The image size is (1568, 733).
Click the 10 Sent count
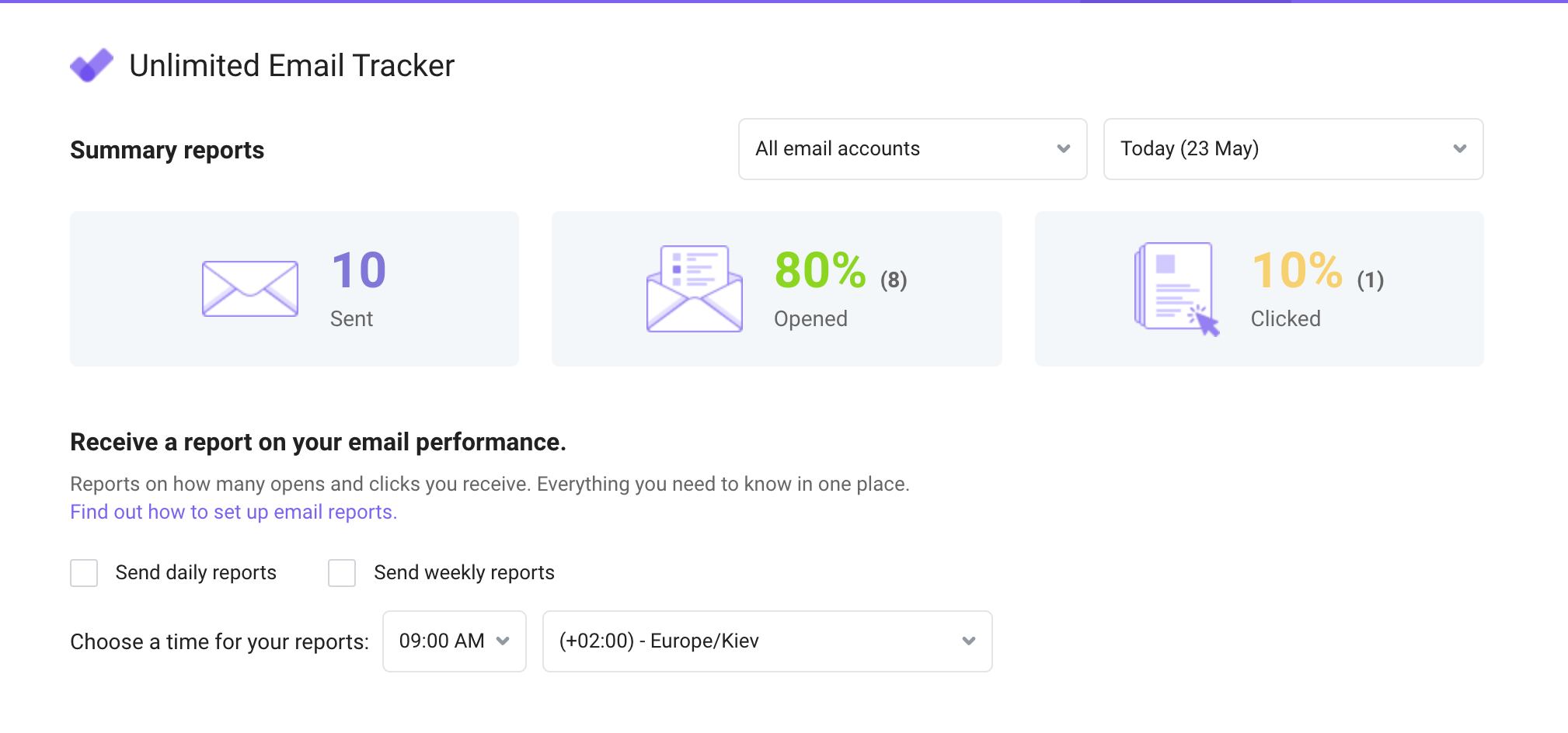[x=359, y=270]
